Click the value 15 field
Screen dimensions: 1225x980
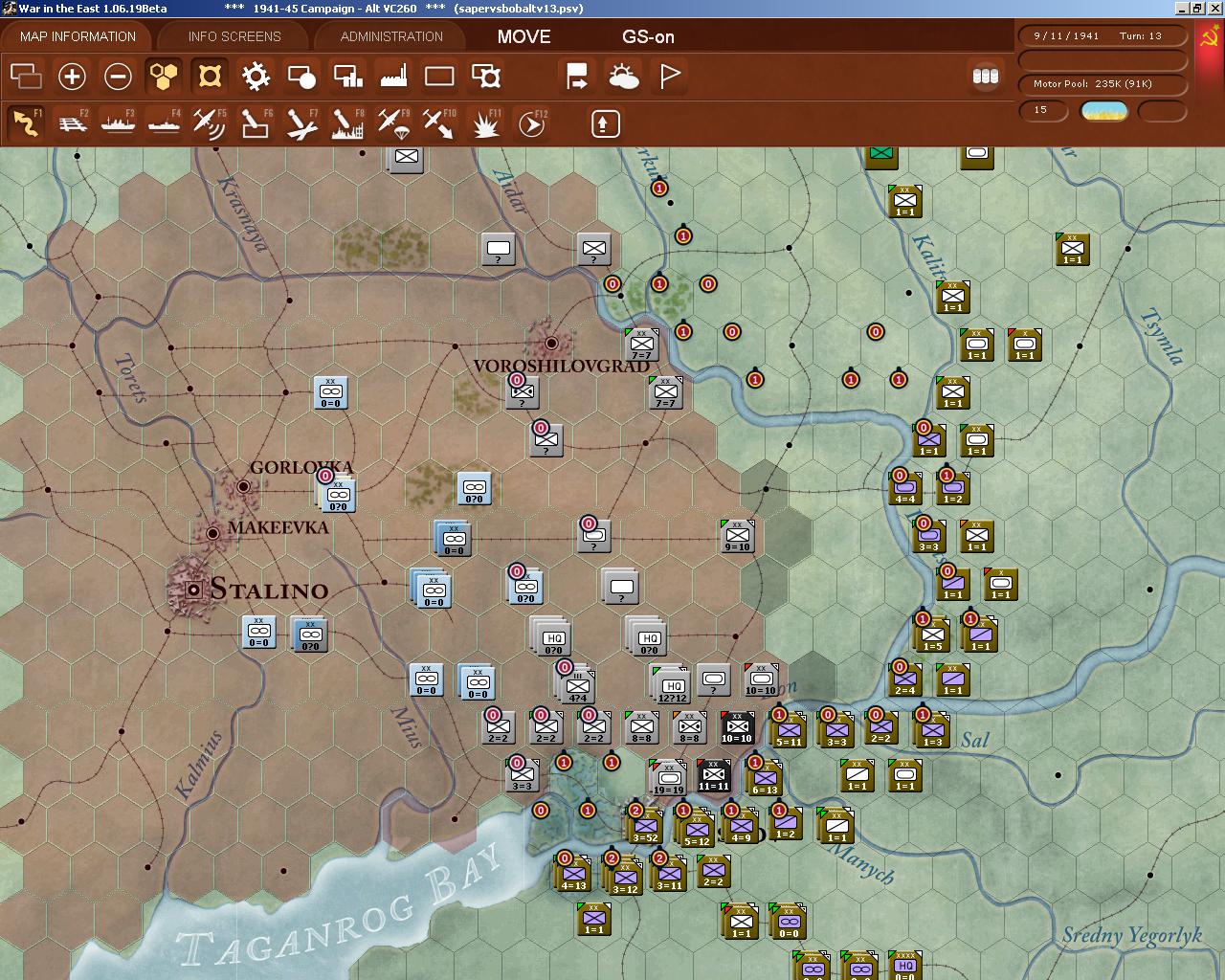click(x=1043, y=110)
